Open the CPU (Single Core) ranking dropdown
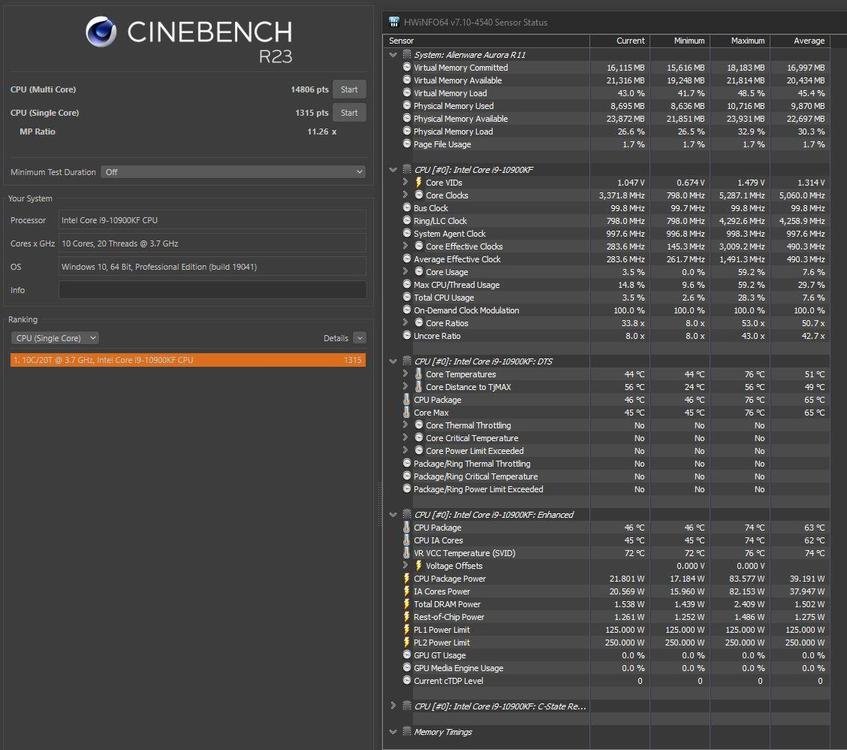This screenshot has height=750, width=847. click(x=54, y=338)
